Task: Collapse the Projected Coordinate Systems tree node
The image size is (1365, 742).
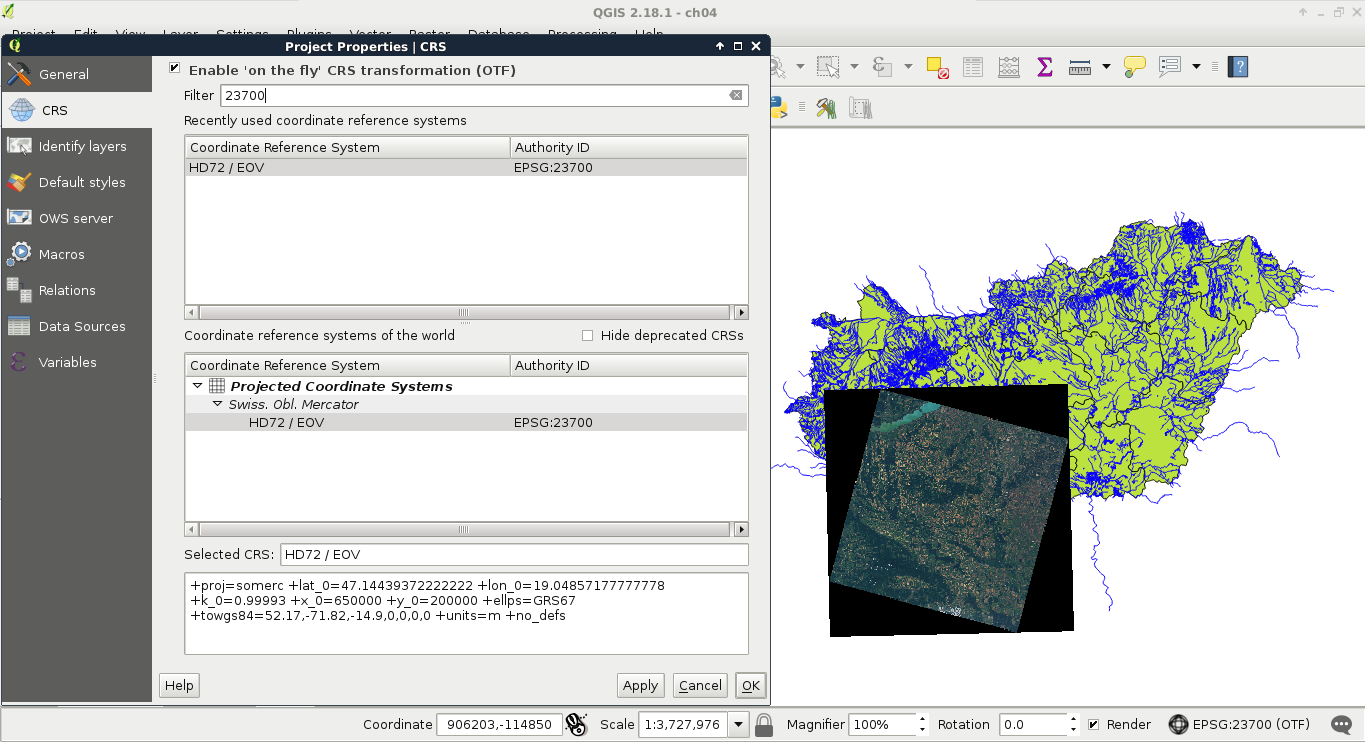Action: click(x=197, y=386)
